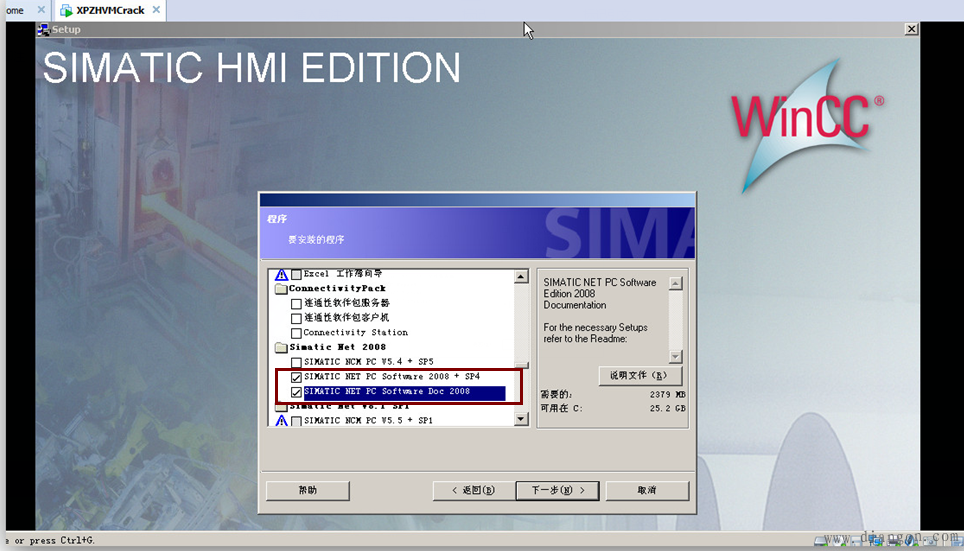Click the ConnectivityPack folder icon
The image size is (964, 551).
coord(281,288)
